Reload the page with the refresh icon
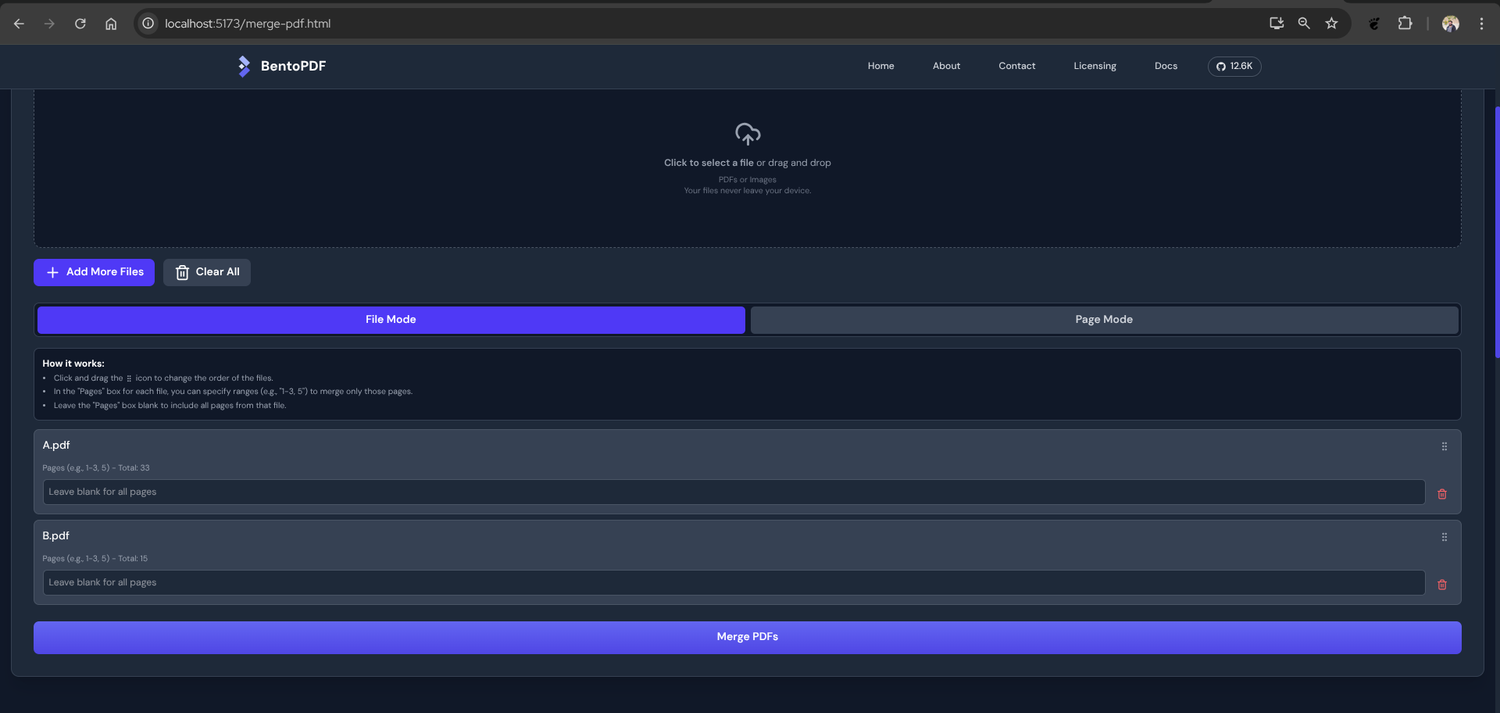 coord(80,23)
